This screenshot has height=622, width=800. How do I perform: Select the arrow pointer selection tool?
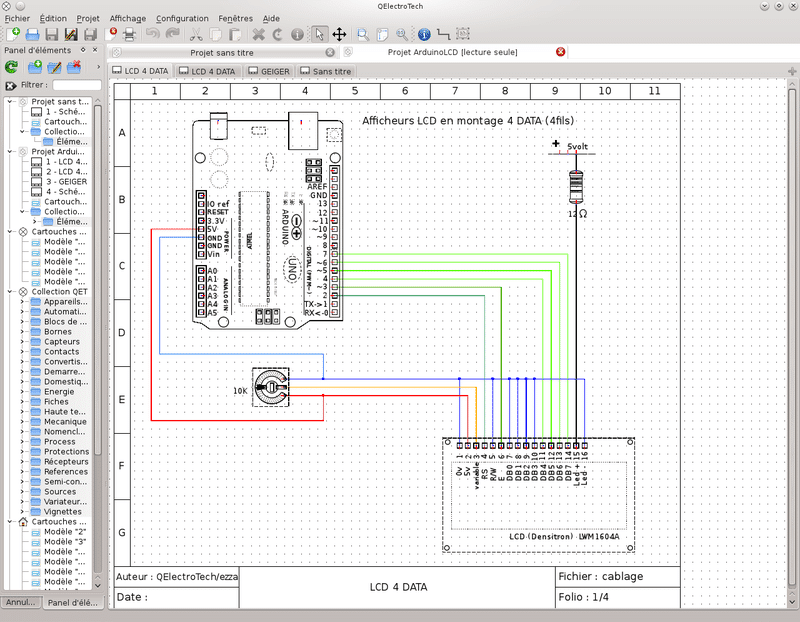pyautogui.click(x=320, y=34)
